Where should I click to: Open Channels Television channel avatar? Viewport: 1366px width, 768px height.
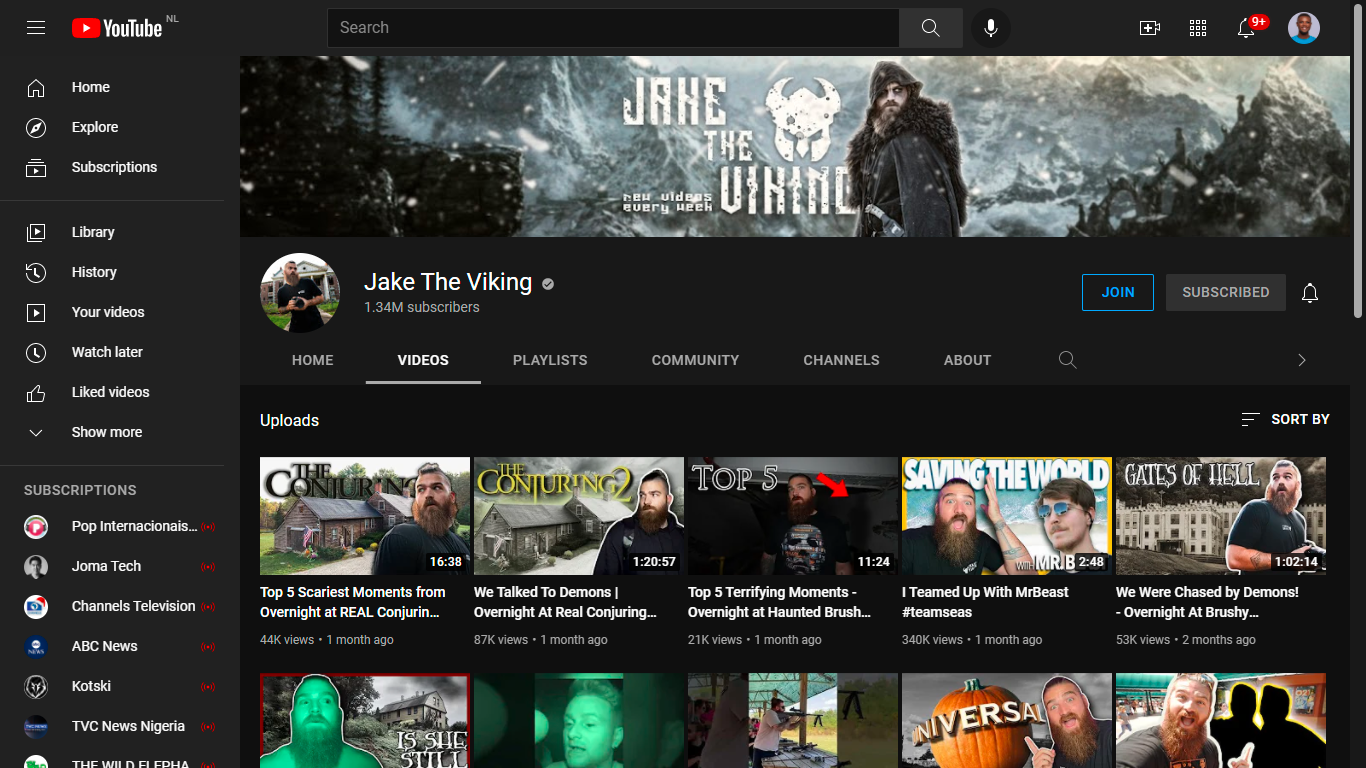[x=36, y=606]
